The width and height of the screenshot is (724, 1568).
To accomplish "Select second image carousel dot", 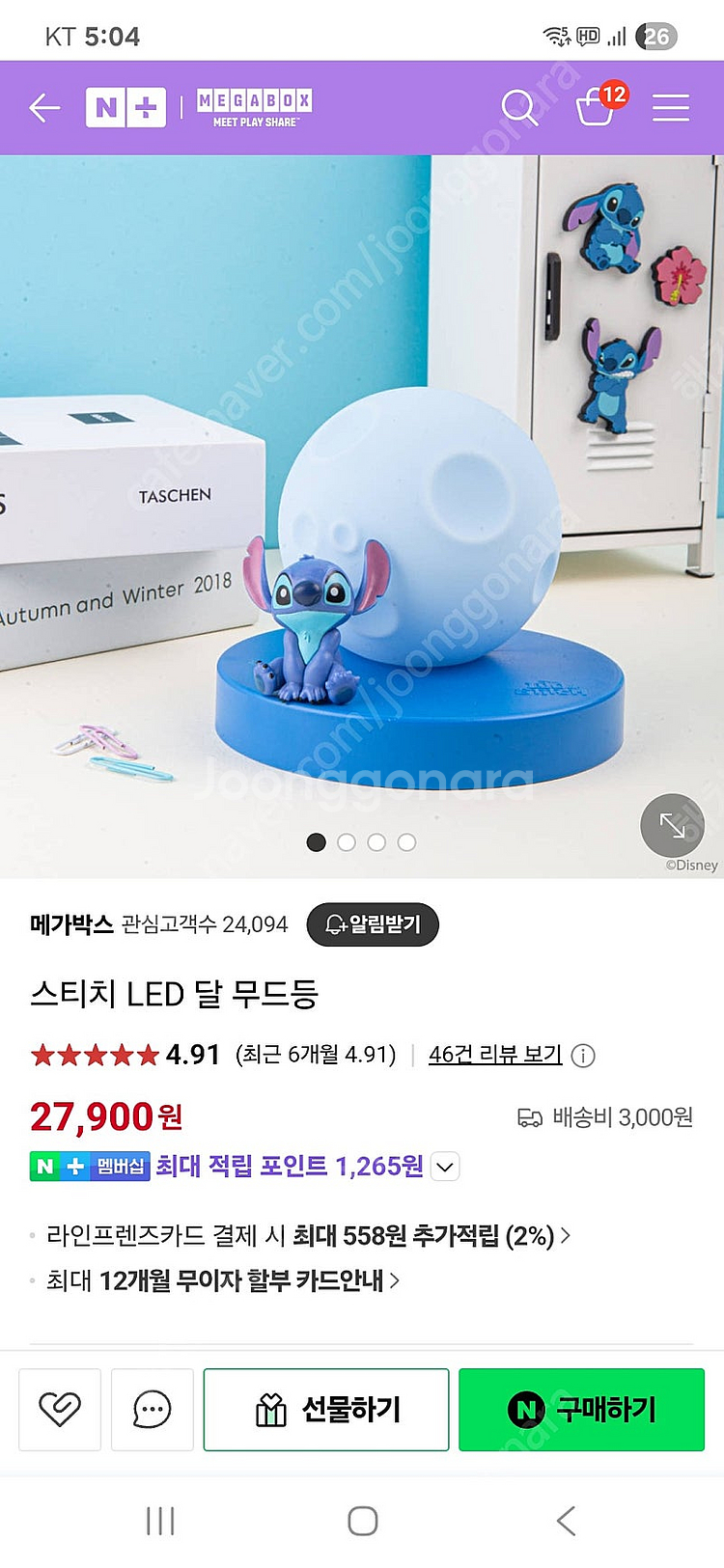I will (x=347, y=842).
